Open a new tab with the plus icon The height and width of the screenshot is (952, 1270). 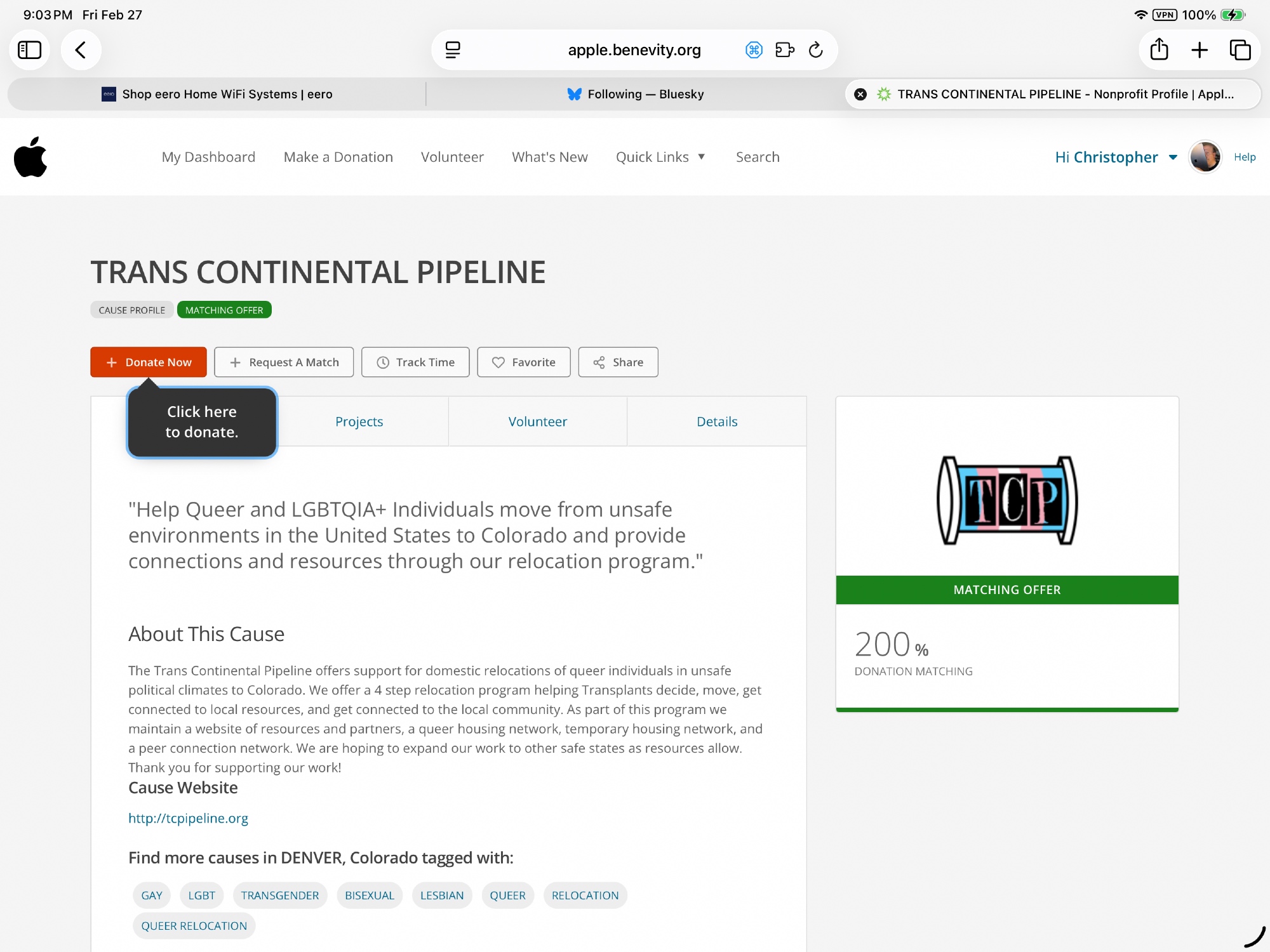1200,50
